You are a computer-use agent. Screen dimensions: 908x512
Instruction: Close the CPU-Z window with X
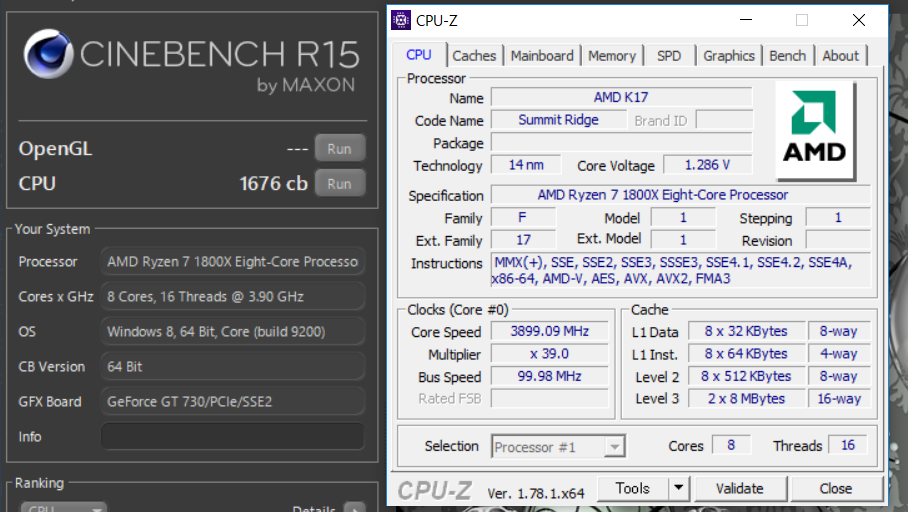coord(859,20)
